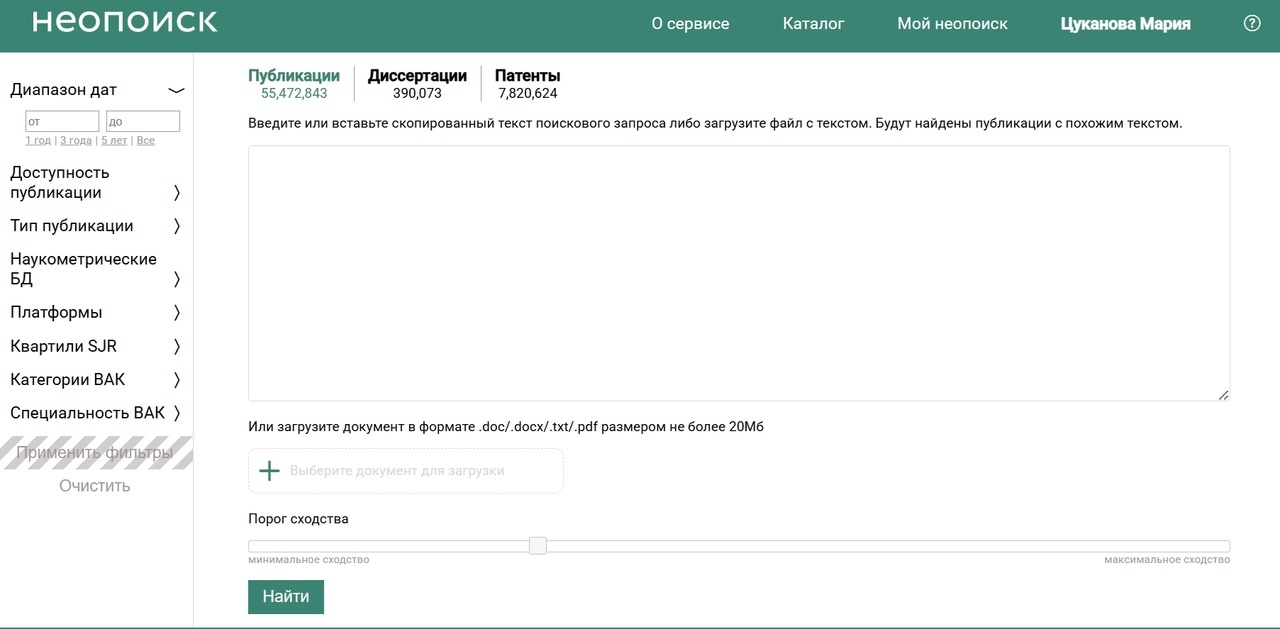Select the 1 год date range link
Viewport: 1280px width, 629px height.
coord(38,140)
